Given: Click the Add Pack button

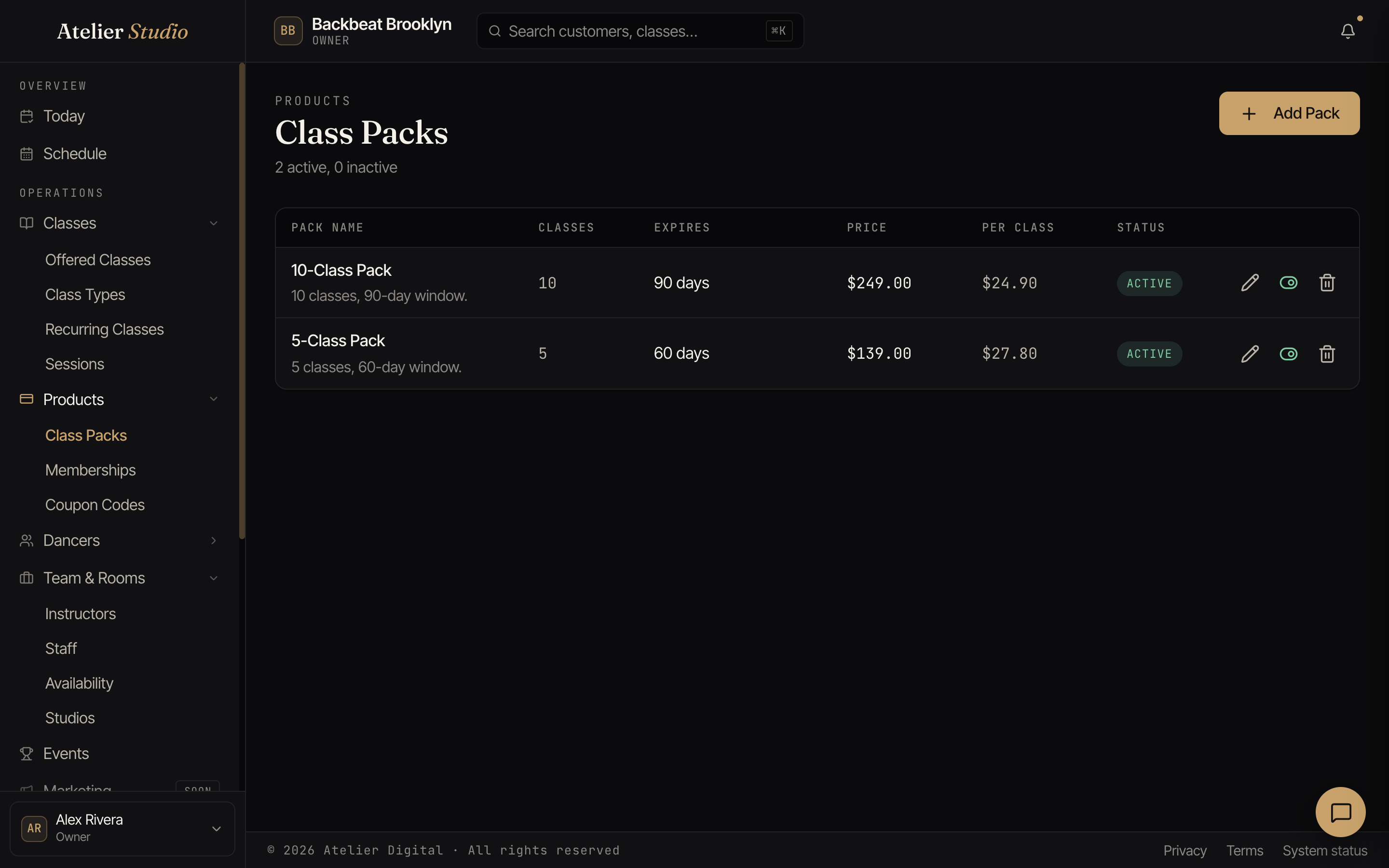Looking at the screenshot, I should pyautogui.click(x=1289, y=113).
